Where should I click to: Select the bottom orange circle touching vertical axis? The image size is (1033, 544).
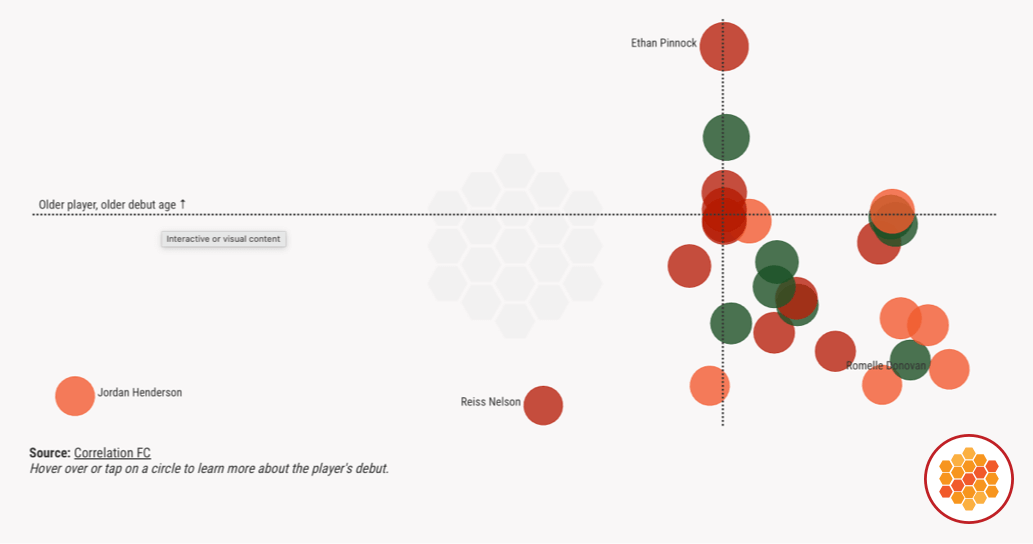pyautogui.click(x=709, y=386)
